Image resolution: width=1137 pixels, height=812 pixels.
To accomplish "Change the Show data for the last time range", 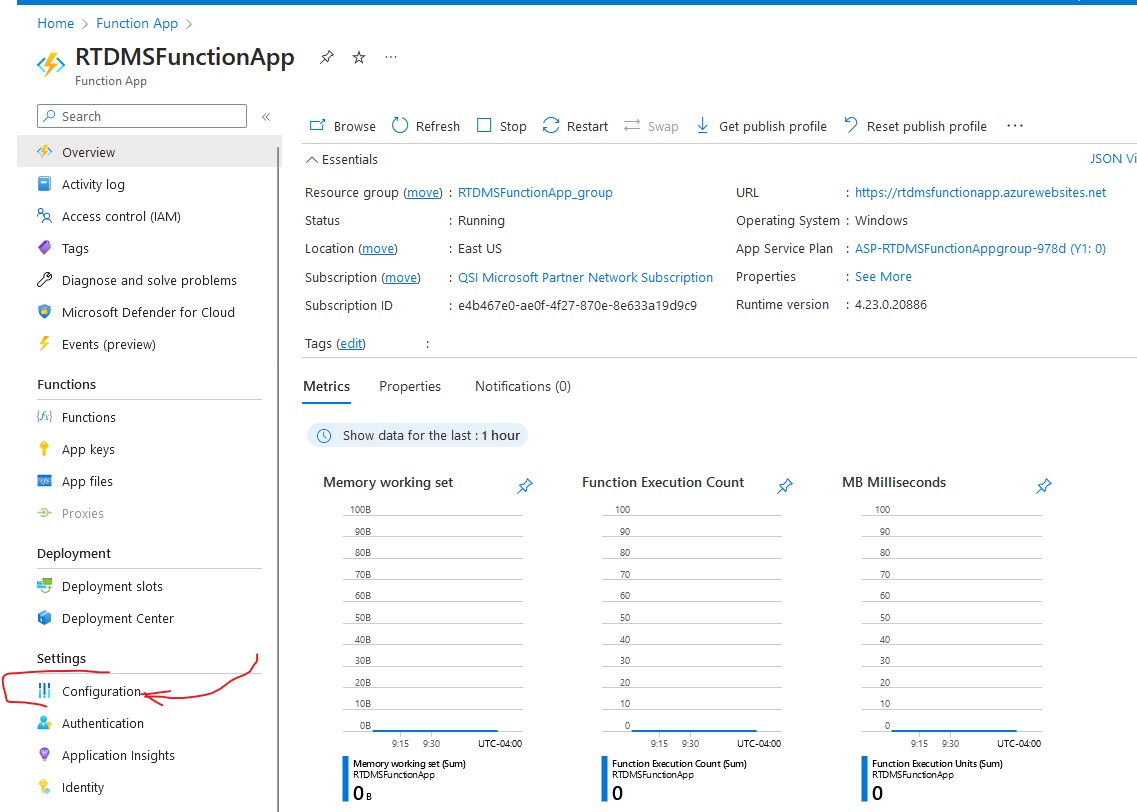I will [x=418, y=435].
